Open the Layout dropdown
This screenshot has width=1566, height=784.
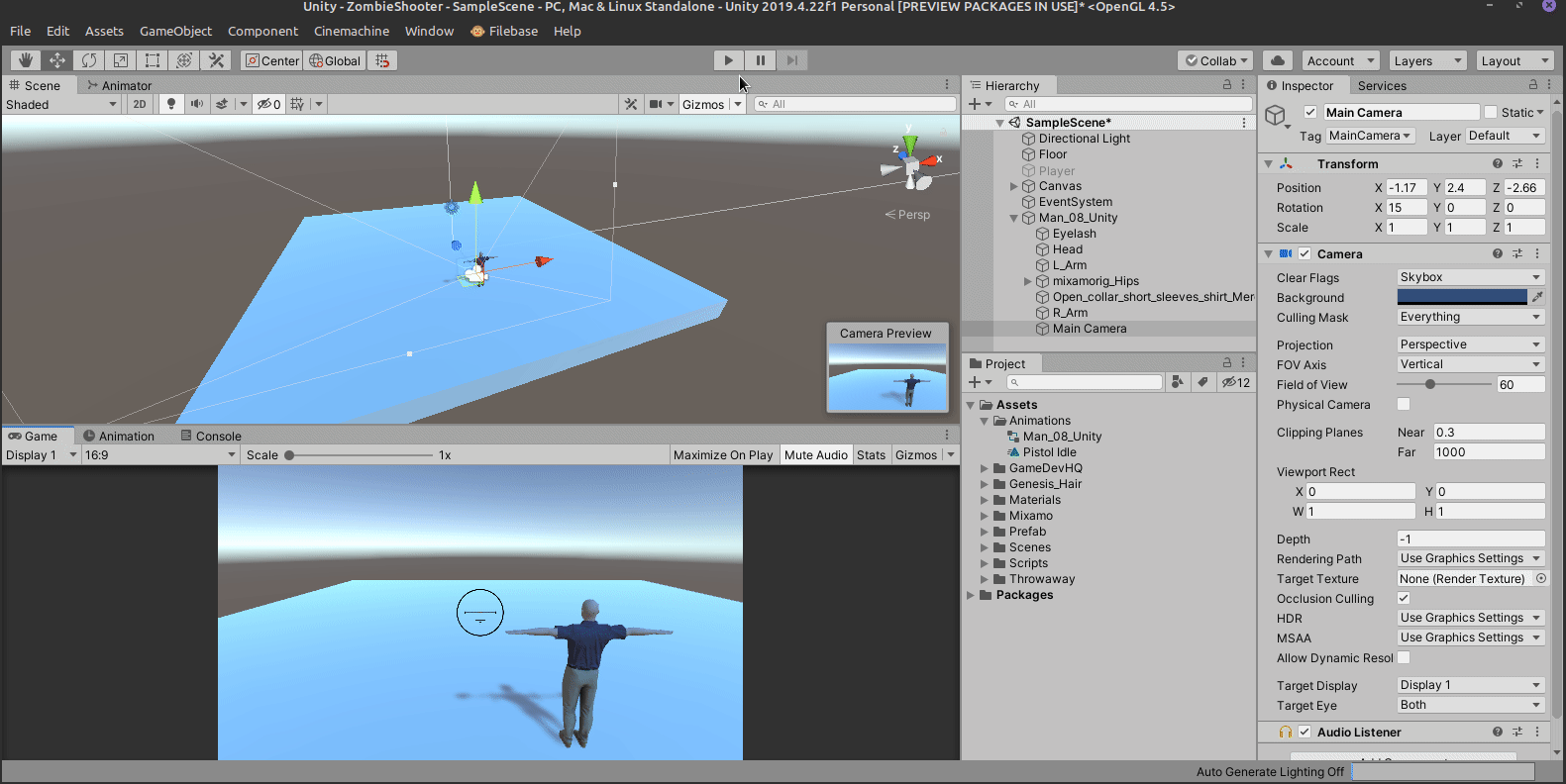click(1514, 60)
